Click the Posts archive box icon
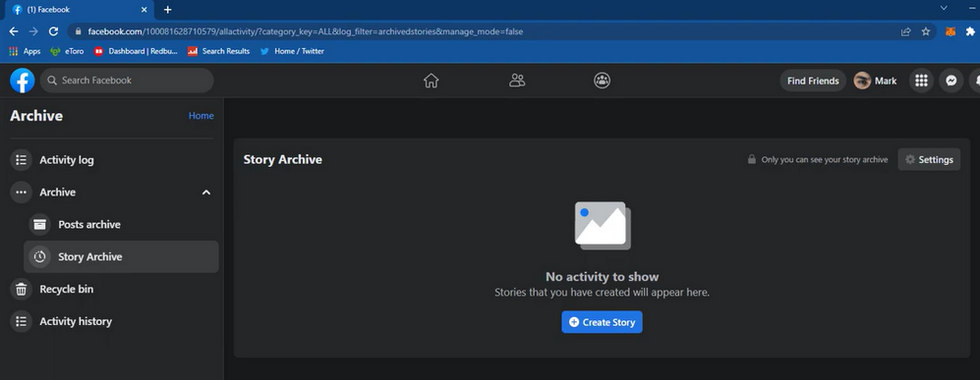Screen dimensions: 980x380 click(39, 224)
